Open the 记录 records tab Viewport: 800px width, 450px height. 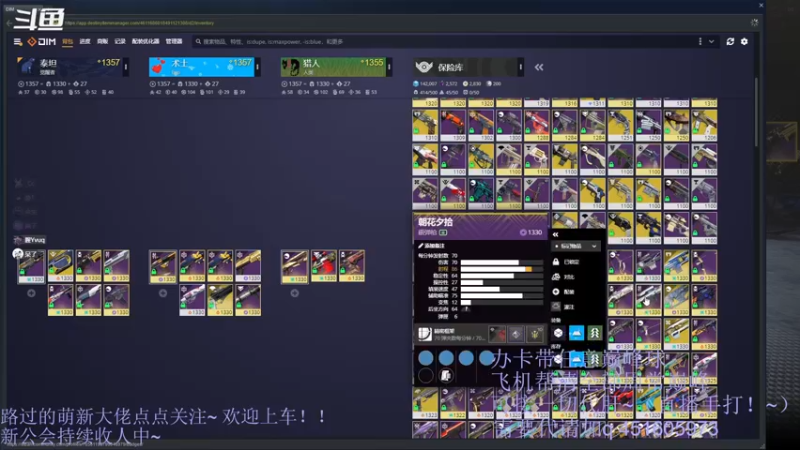point(120,41)
